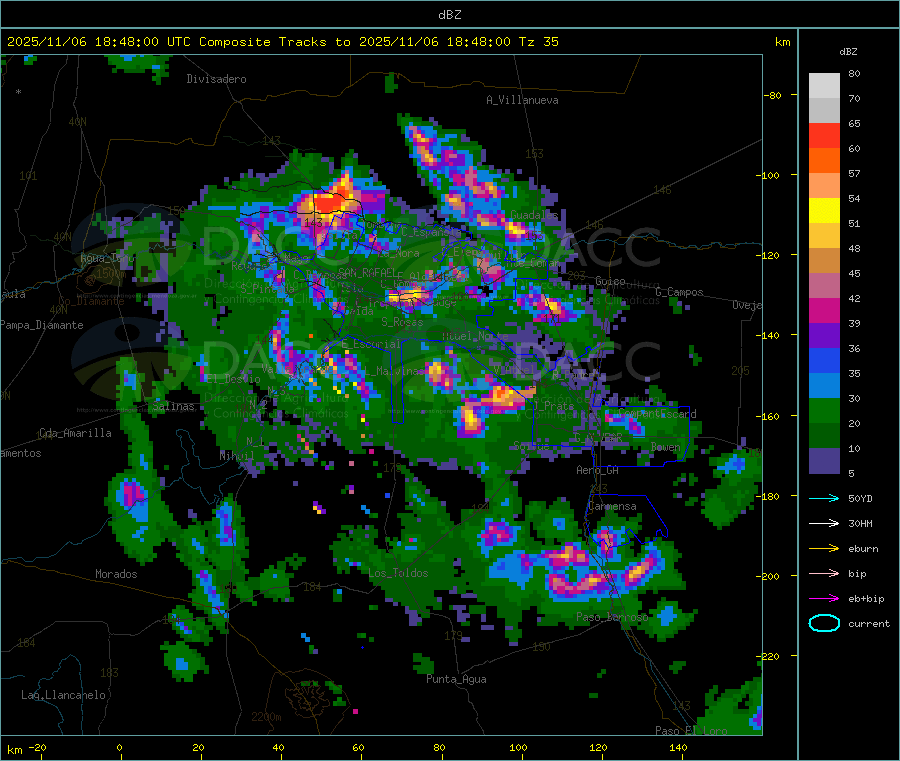This screenshot has height=761, width=900.
Task: Click the S_Rosas place label
Action: pyautogui.click(x=402, y=323)
